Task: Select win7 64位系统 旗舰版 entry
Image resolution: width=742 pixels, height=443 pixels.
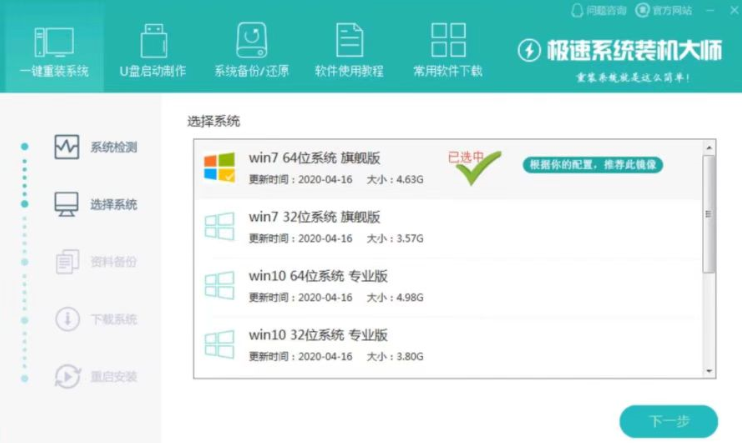Action: coord(448,169)
